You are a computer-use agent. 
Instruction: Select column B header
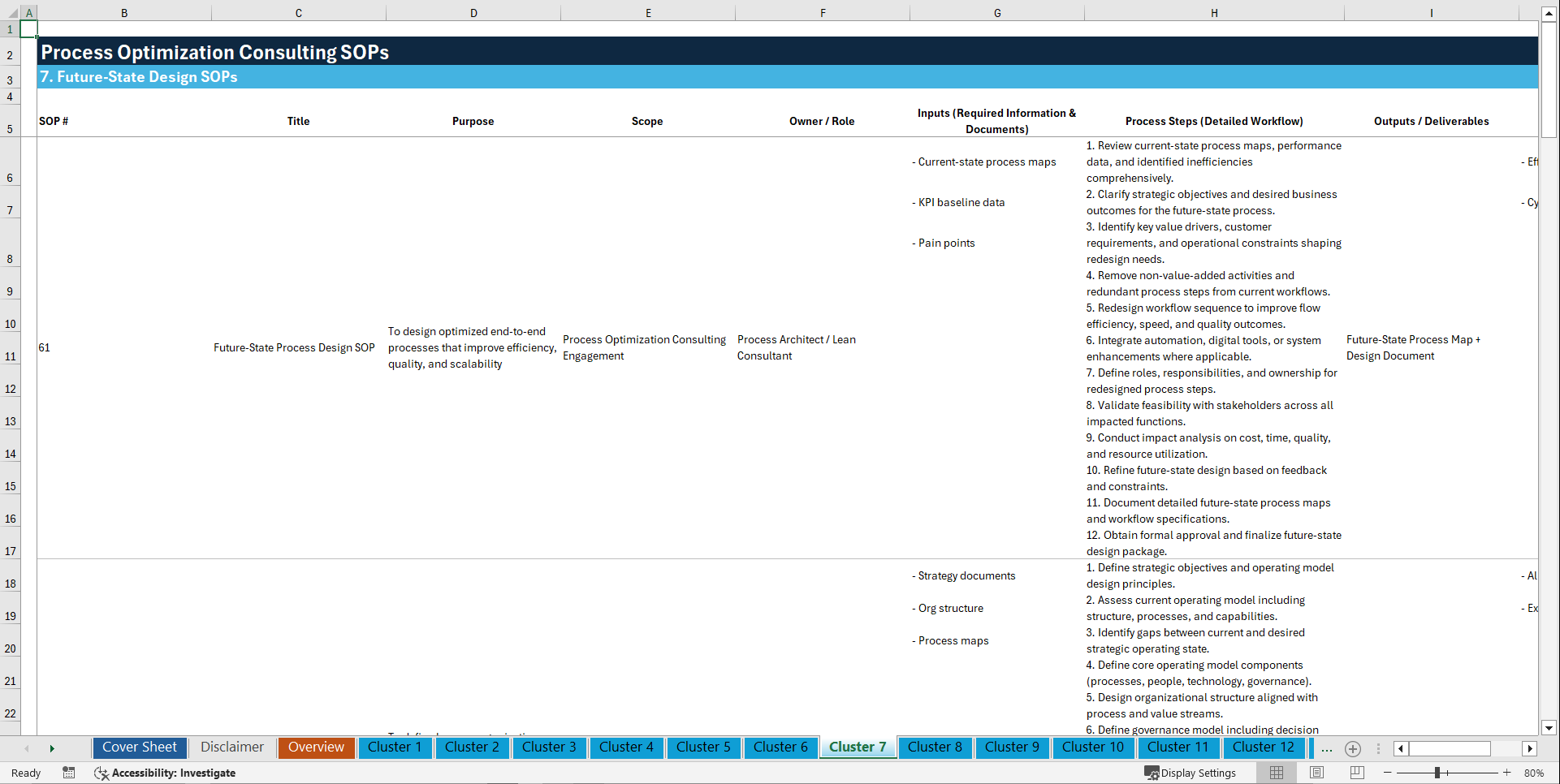124,13
